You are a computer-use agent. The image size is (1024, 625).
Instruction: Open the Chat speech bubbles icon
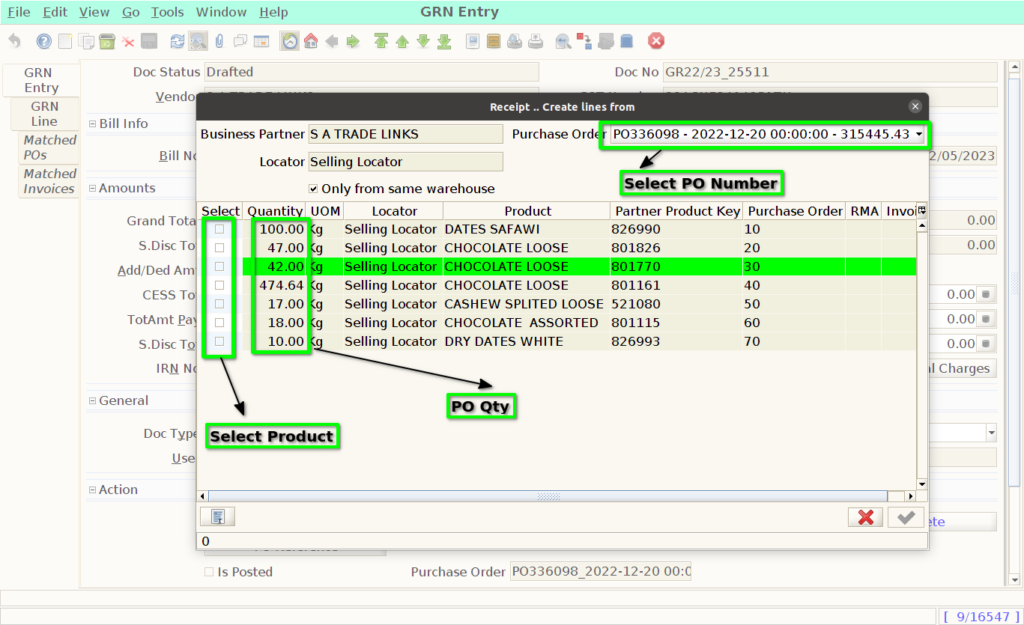click(x=240, y=41)
